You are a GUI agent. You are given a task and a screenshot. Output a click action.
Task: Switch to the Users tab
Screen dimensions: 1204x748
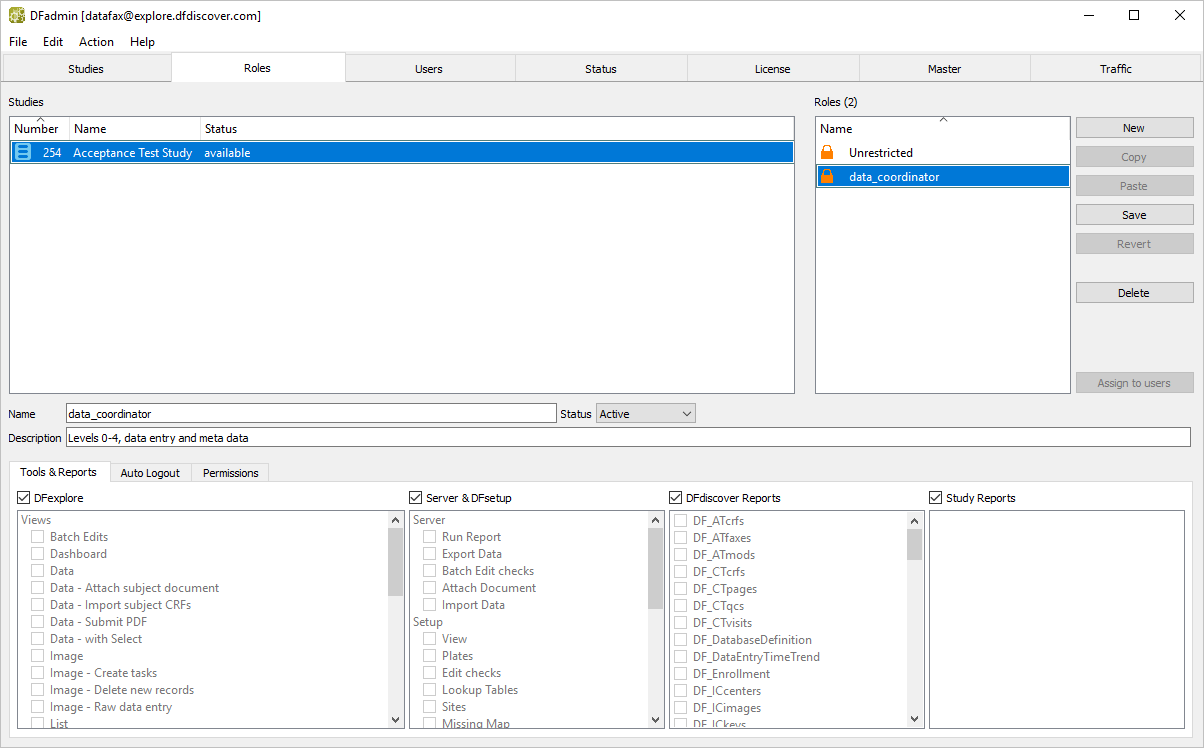click(x=429, y=69)
